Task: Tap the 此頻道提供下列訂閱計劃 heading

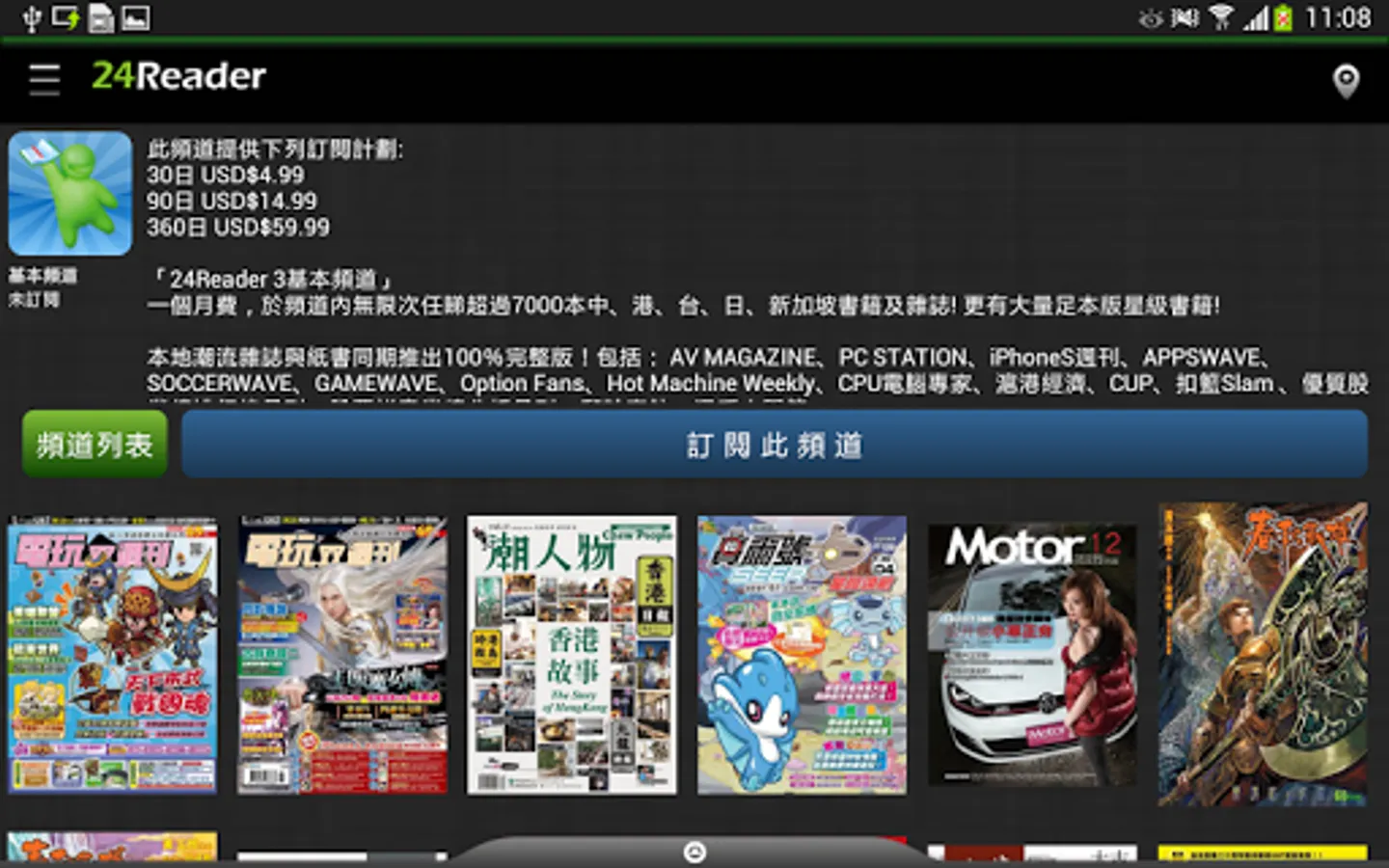Action: (x=275, y=149)
